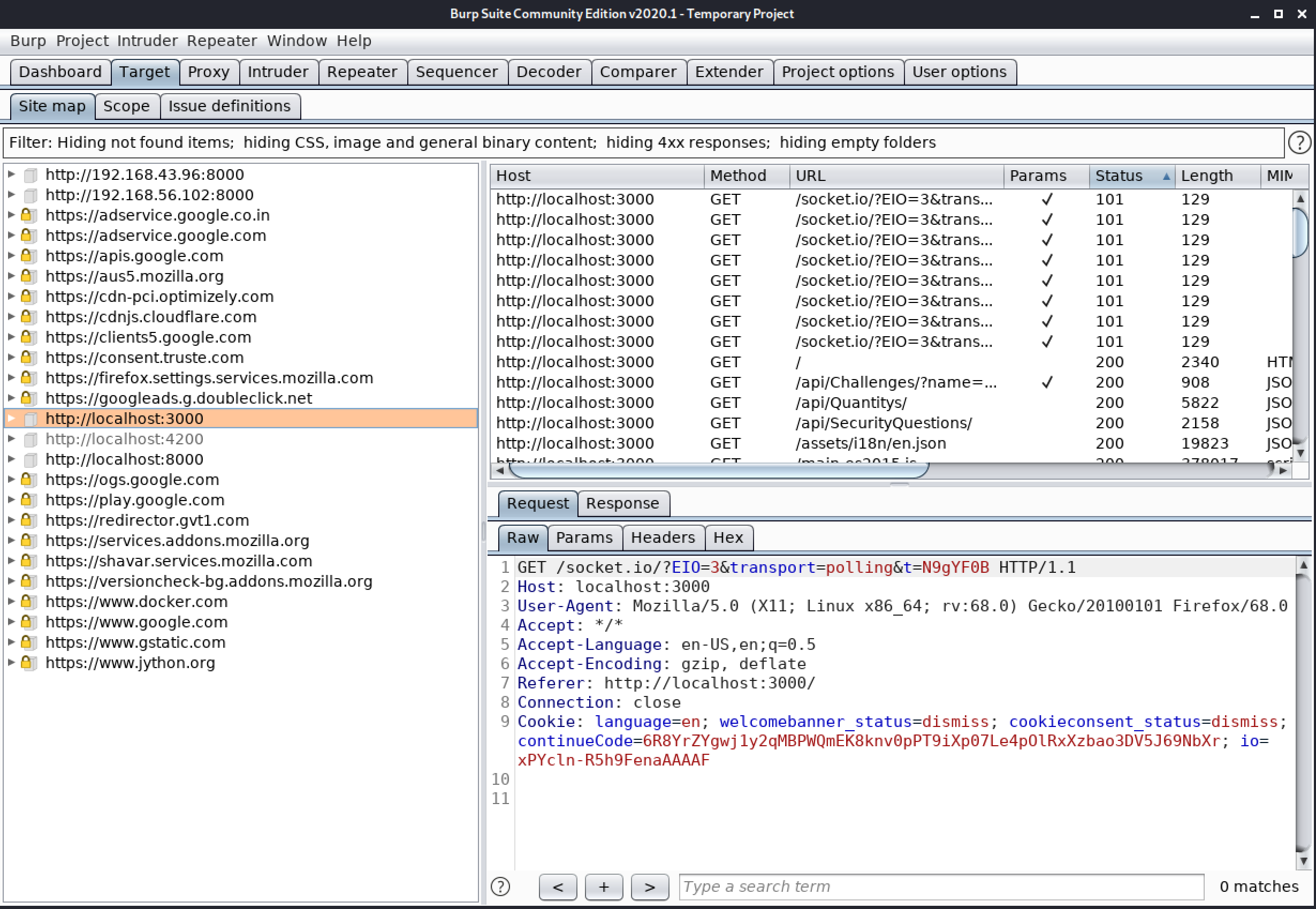Click the plus search options button

pyautogui.click(x=603, y=887)
